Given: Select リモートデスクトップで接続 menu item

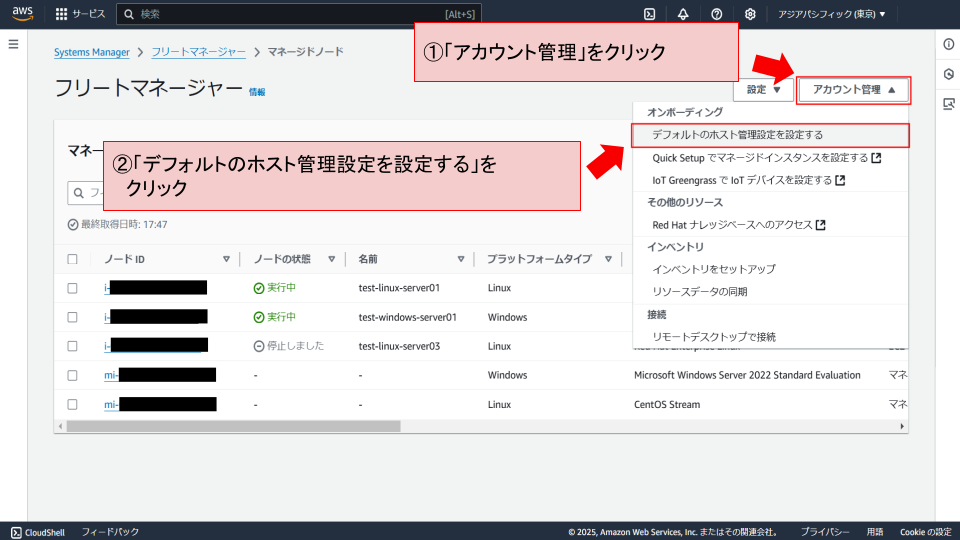Looking at the screenshot, I should click(x=713, y=337).
